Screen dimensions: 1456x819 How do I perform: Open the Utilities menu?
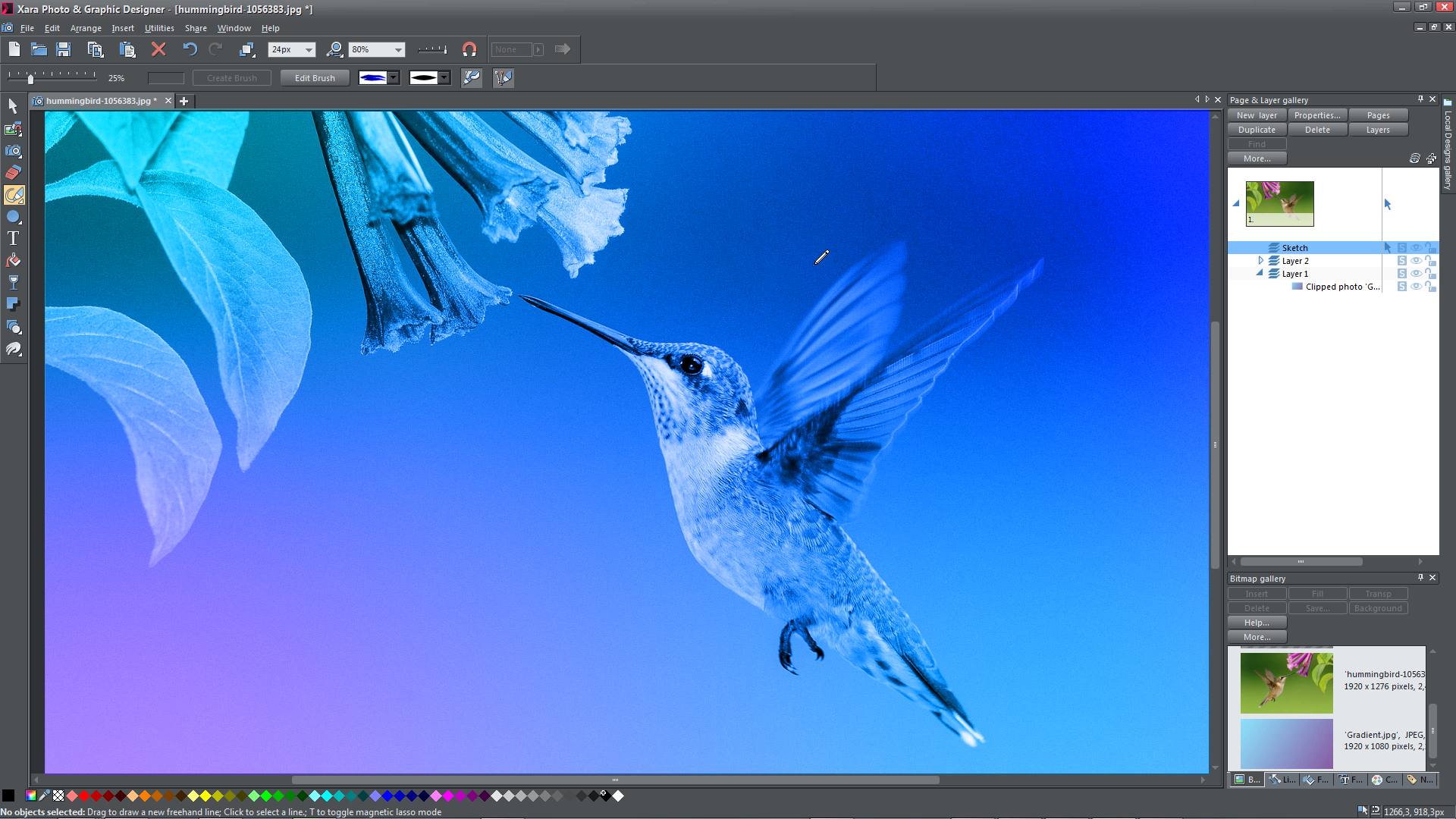[158, 27]
